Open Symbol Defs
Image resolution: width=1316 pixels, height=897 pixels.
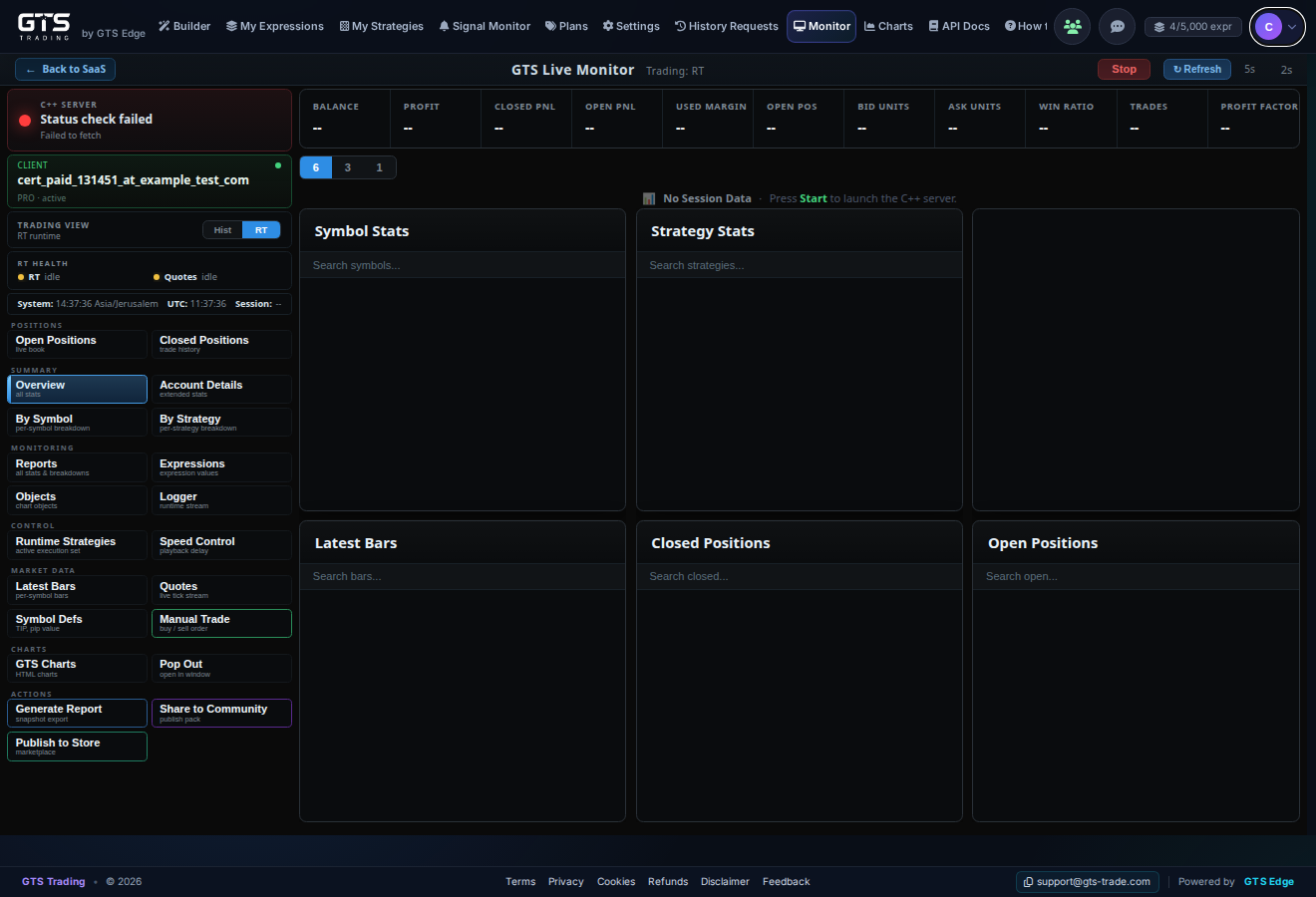pos(77,623)
